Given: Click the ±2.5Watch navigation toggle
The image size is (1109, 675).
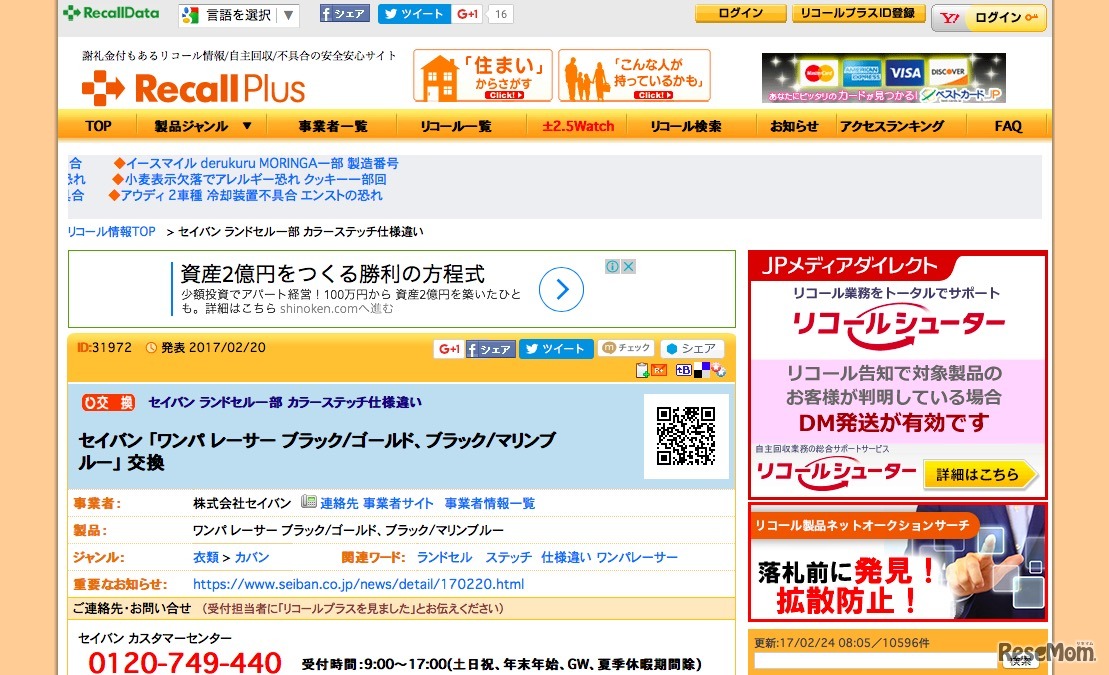Looking at the screenshot, I should (x=577, y=125).
